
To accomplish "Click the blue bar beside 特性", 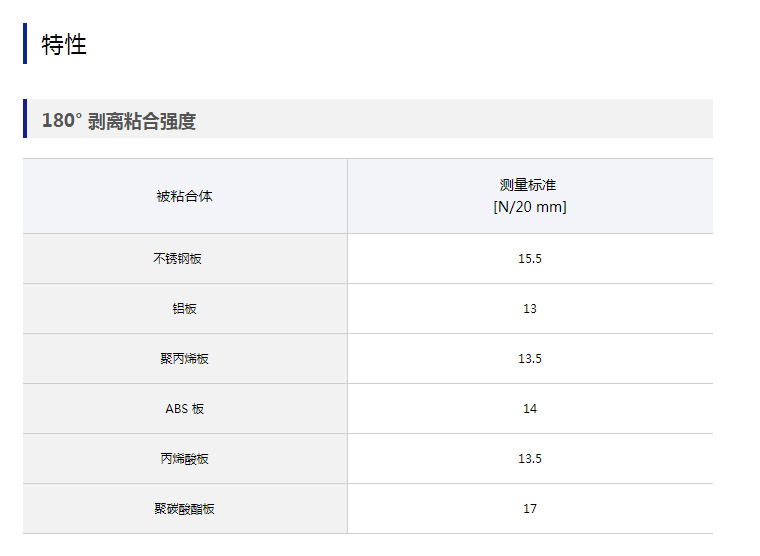I will [x=25, y=44].
